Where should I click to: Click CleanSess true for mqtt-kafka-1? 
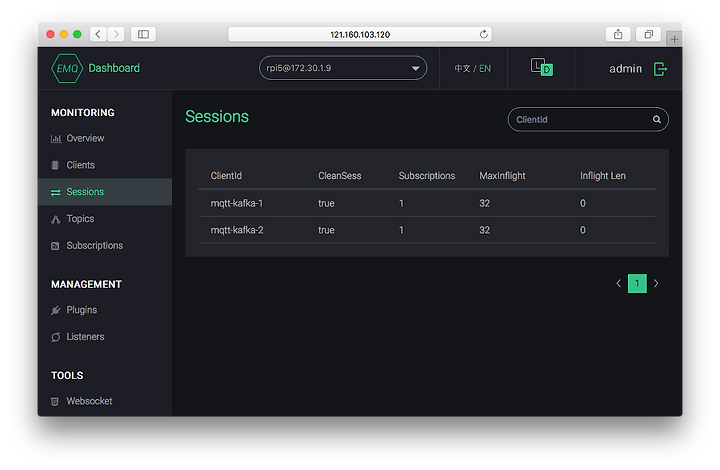(326, 203)
